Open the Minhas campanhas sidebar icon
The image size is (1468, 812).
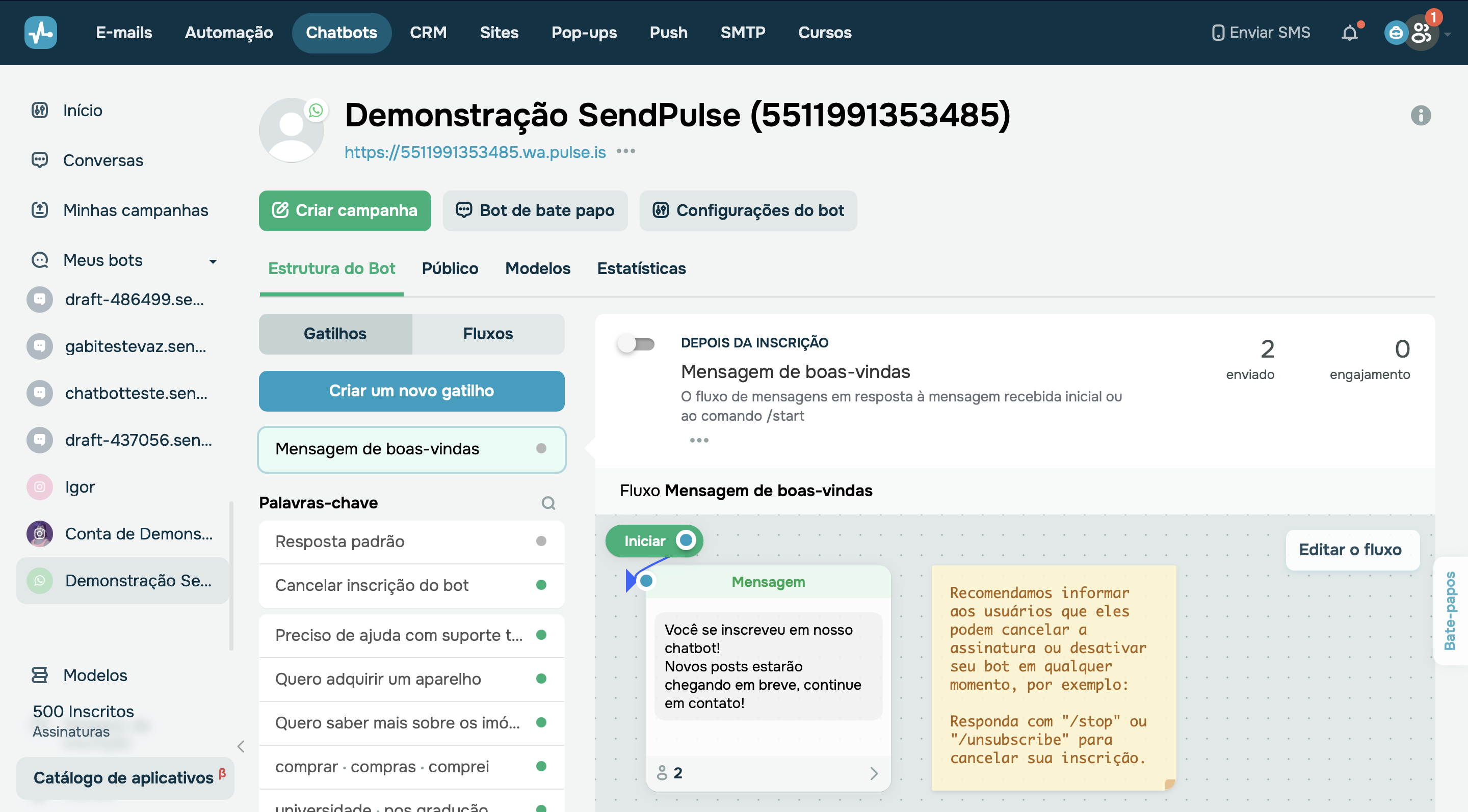[39, 210]
